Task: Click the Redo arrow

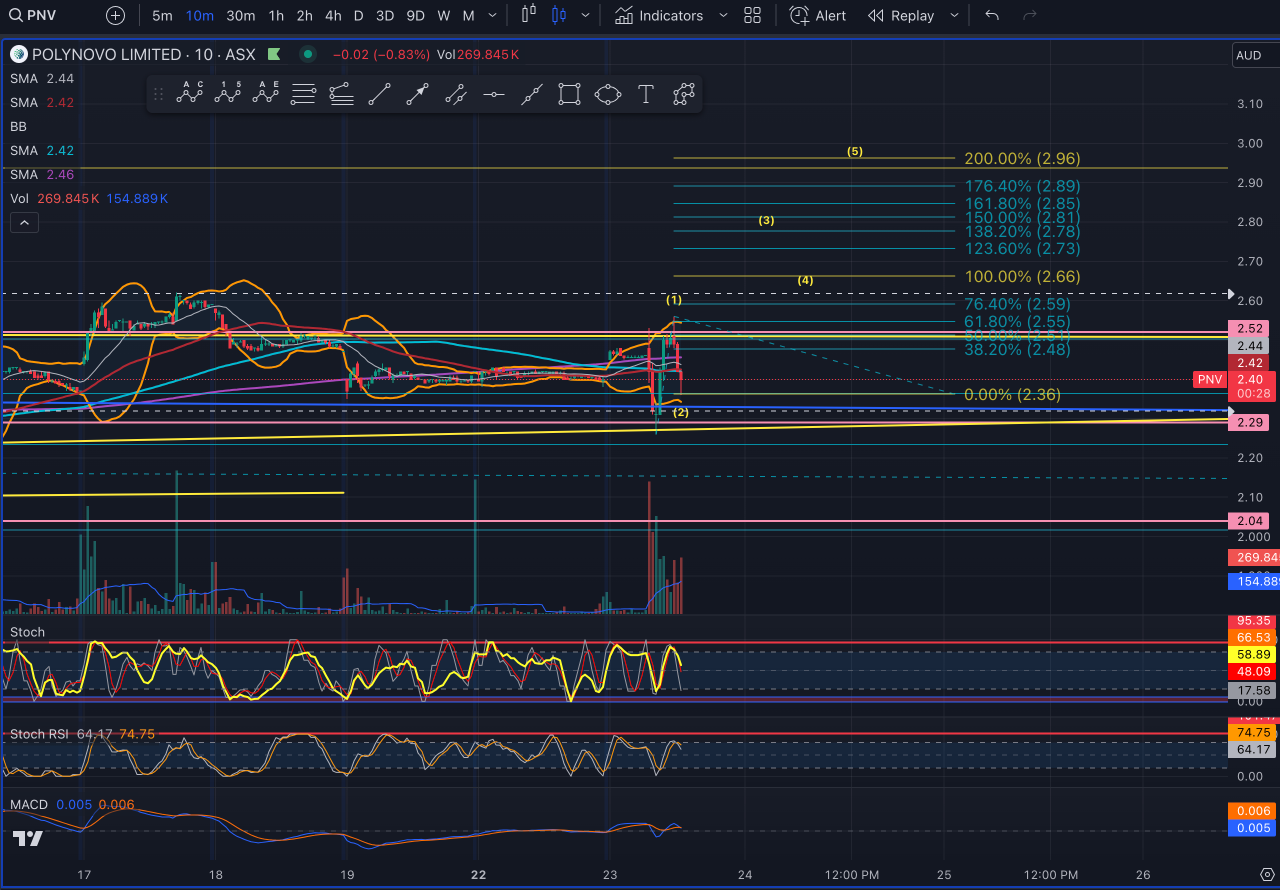Action: [1030, 15]
